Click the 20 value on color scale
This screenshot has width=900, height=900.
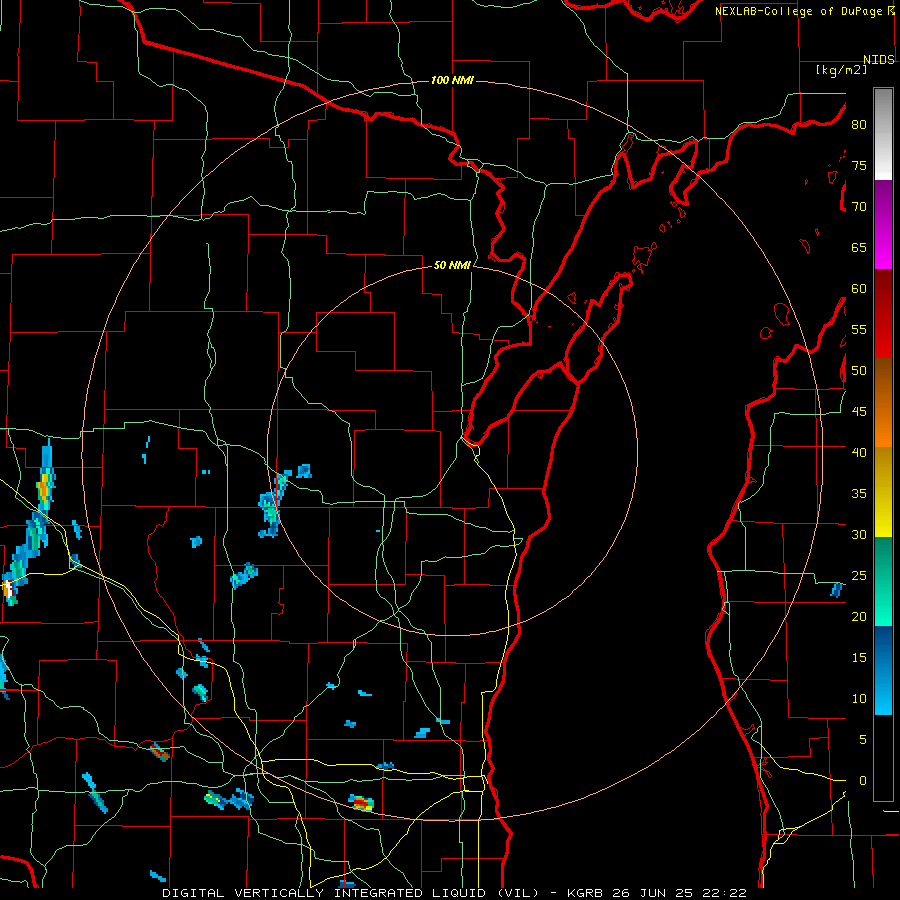[x=859, y=616]
